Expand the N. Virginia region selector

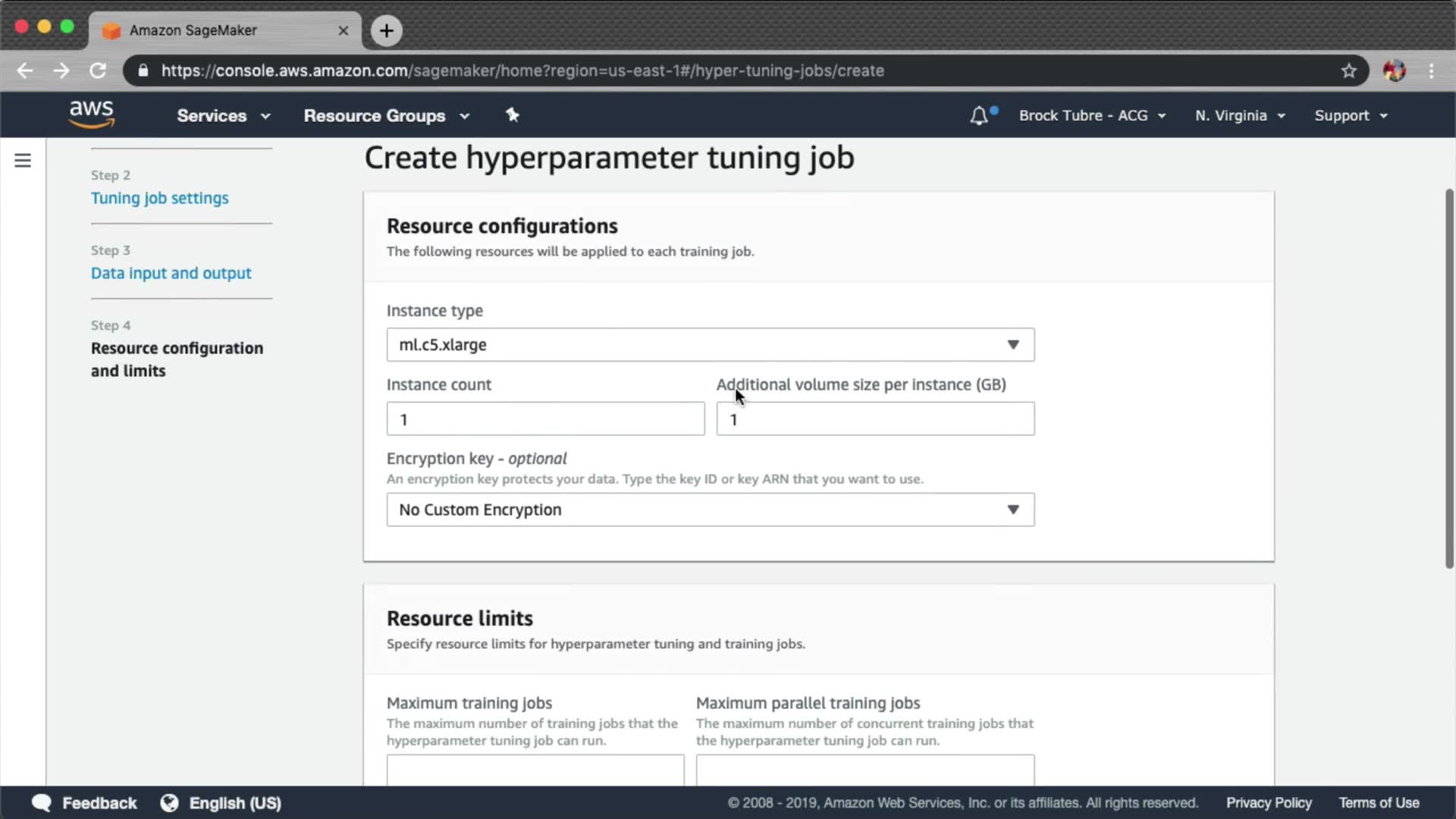coord(1240,115)
